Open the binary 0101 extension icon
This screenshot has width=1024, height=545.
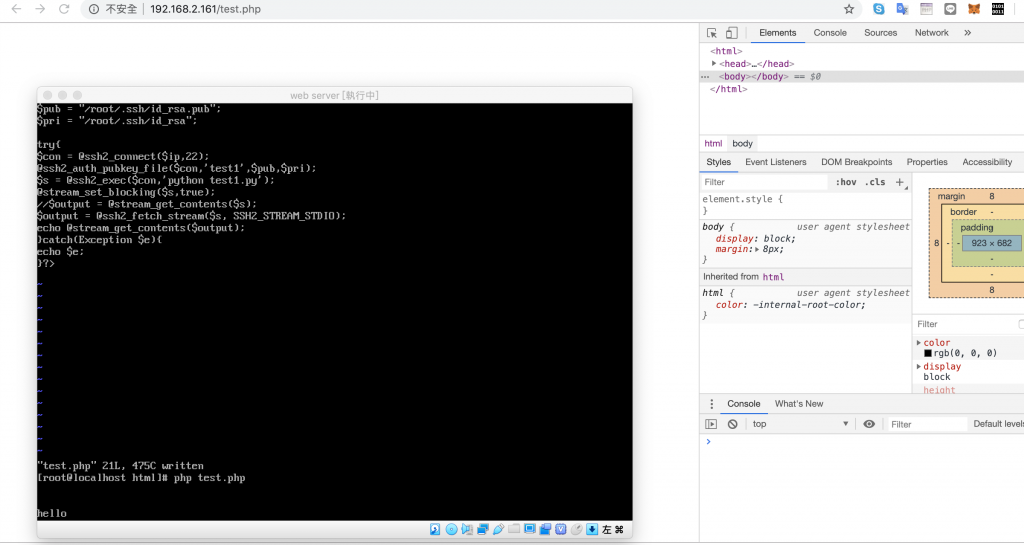[998, 8]
